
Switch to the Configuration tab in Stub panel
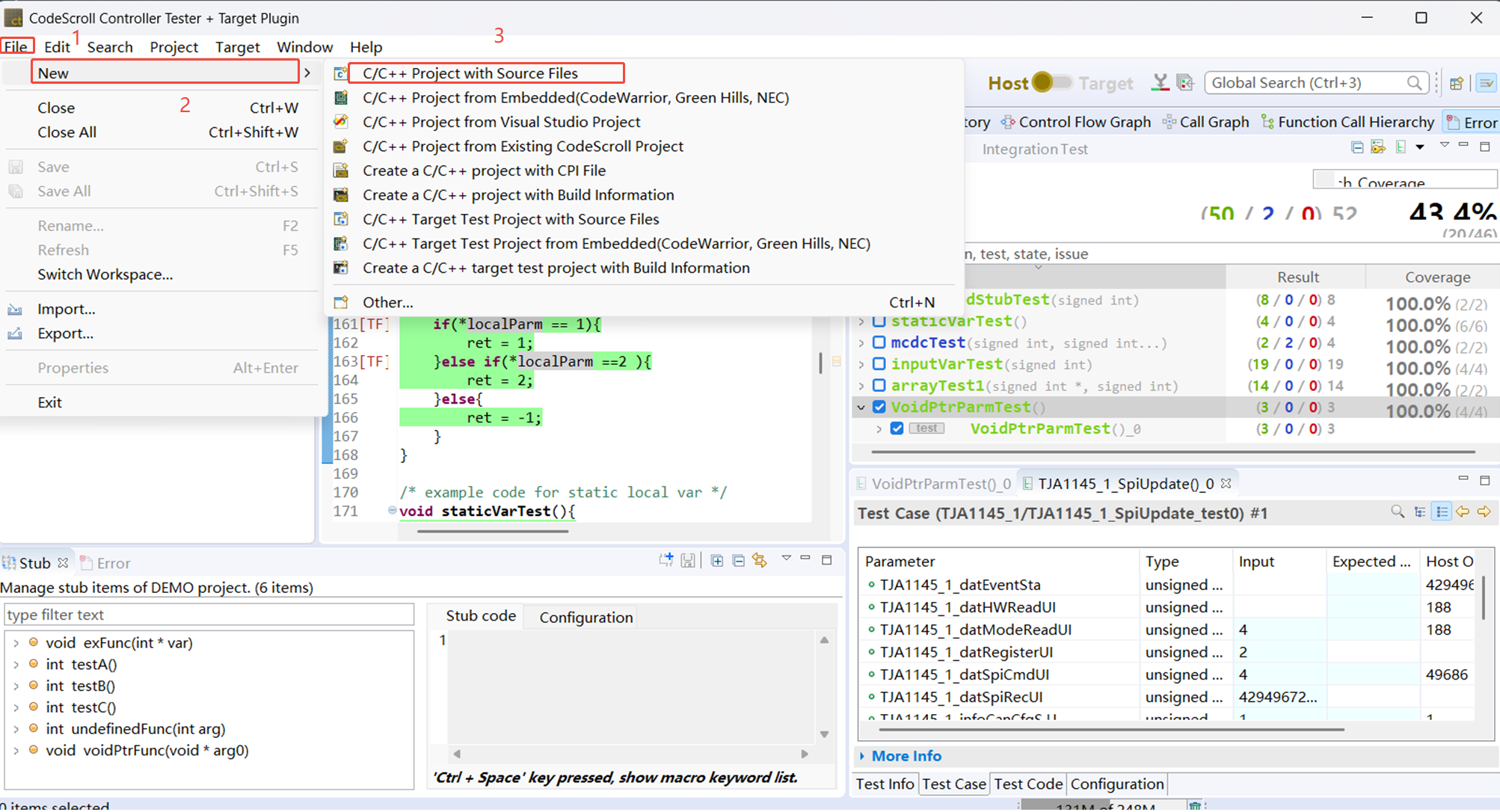tap(586, 617)
